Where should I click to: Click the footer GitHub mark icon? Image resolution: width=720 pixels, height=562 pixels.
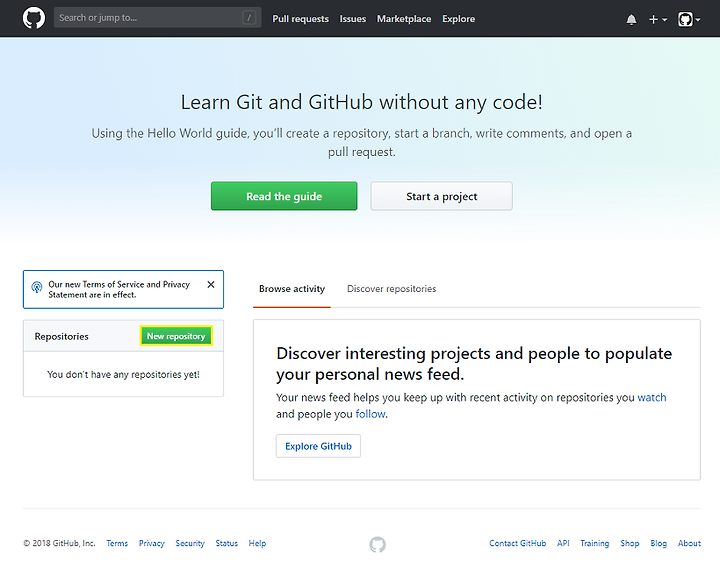pos(377,545)
